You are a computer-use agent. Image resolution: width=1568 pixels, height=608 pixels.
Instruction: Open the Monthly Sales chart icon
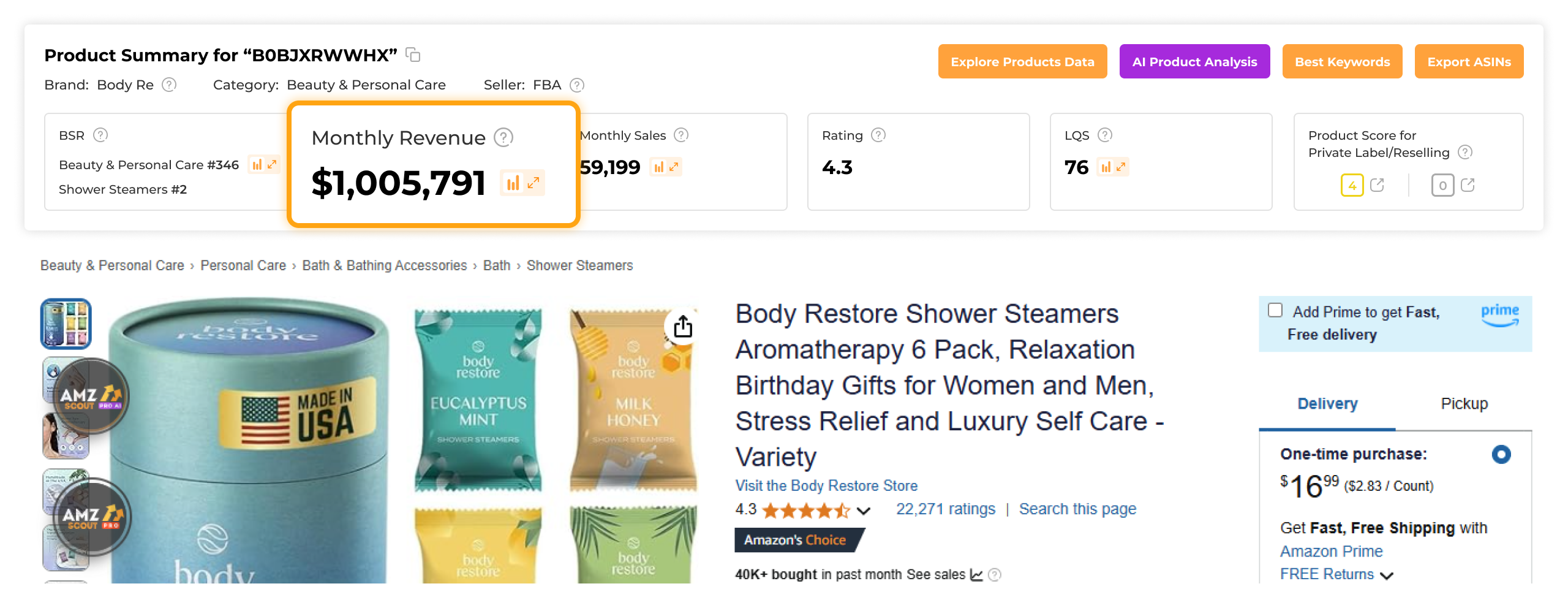point(658,166)
